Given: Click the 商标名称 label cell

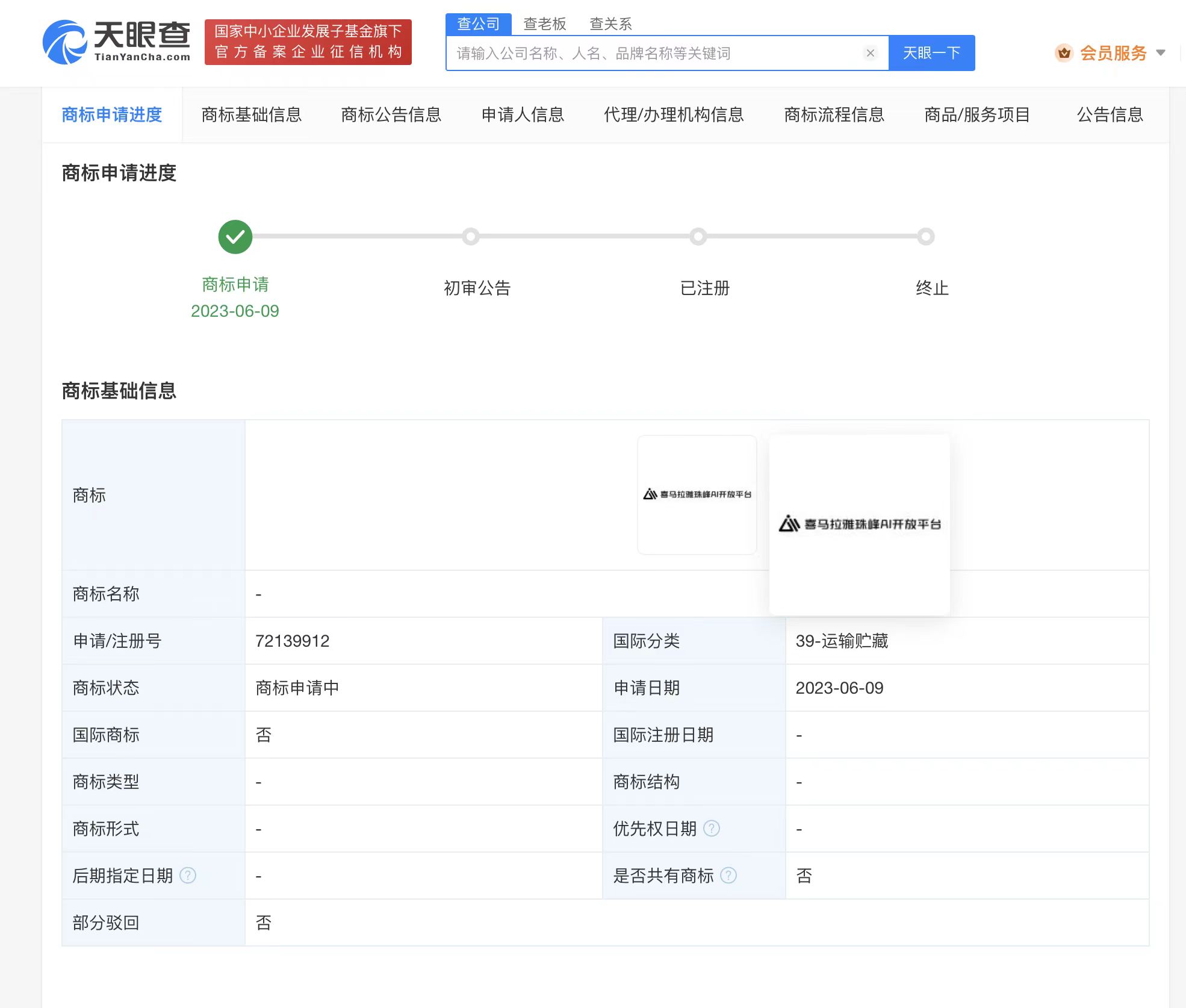Looking at the screenshot, I should (x=154, y=594).
